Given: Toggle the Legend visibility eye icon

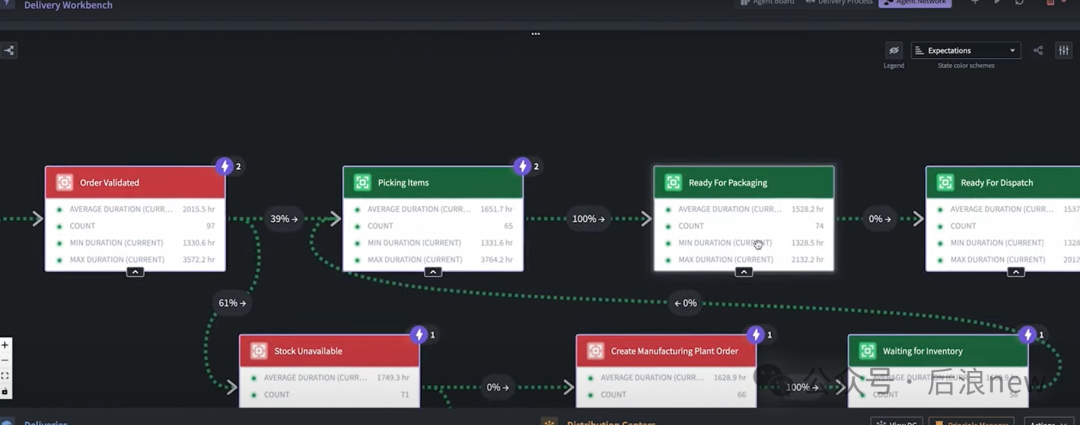Looking at the screenshot, I should pyautogui.click(x=894, y=51).
